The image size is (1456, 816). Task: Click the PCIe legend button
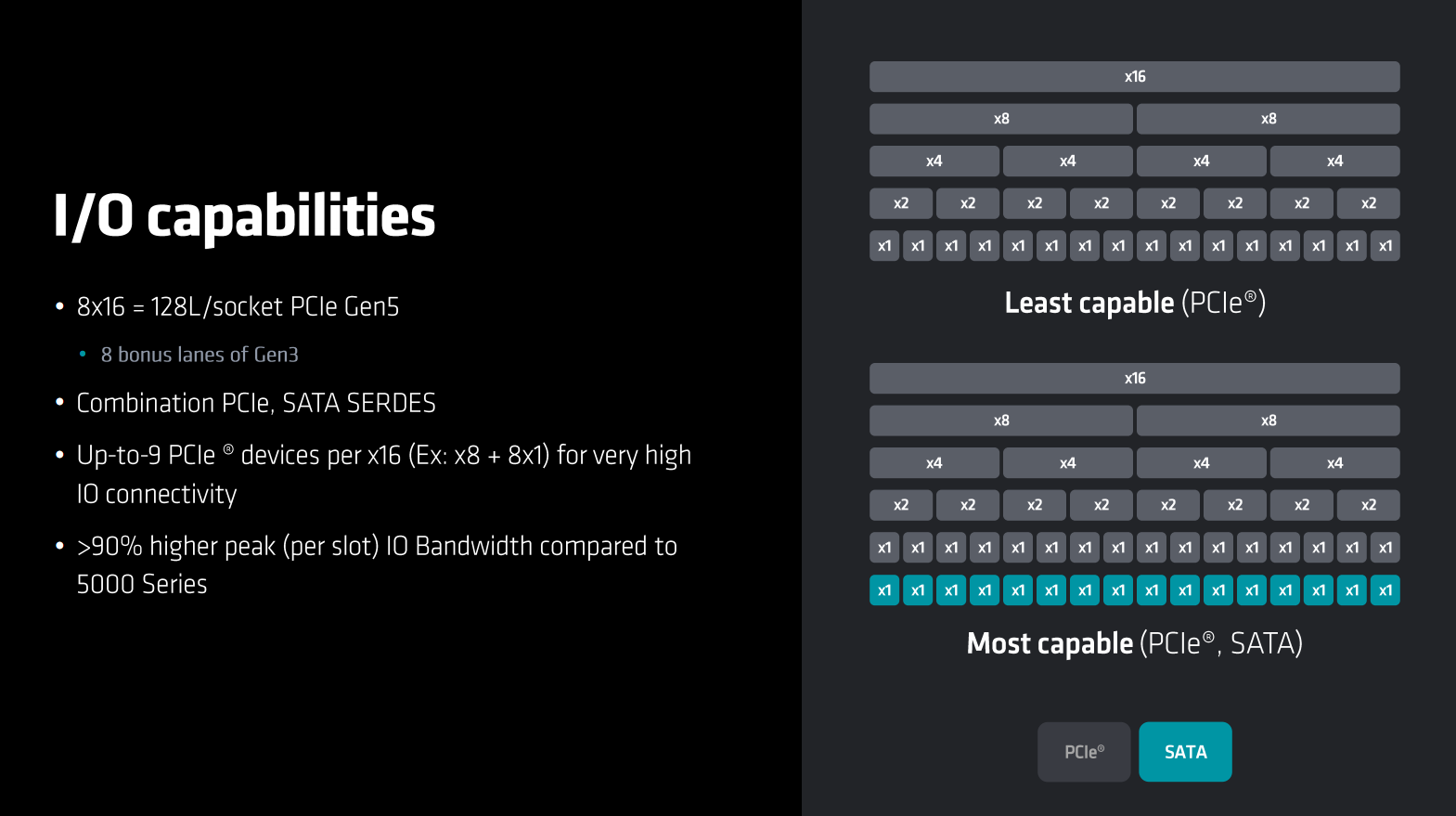pyautogui.click(x=1084, y=752)
